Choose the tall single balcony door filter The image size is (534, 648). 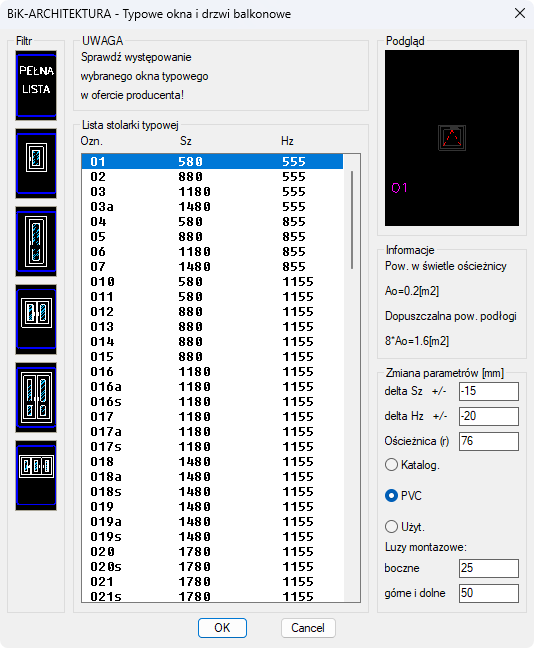(36, 241)
